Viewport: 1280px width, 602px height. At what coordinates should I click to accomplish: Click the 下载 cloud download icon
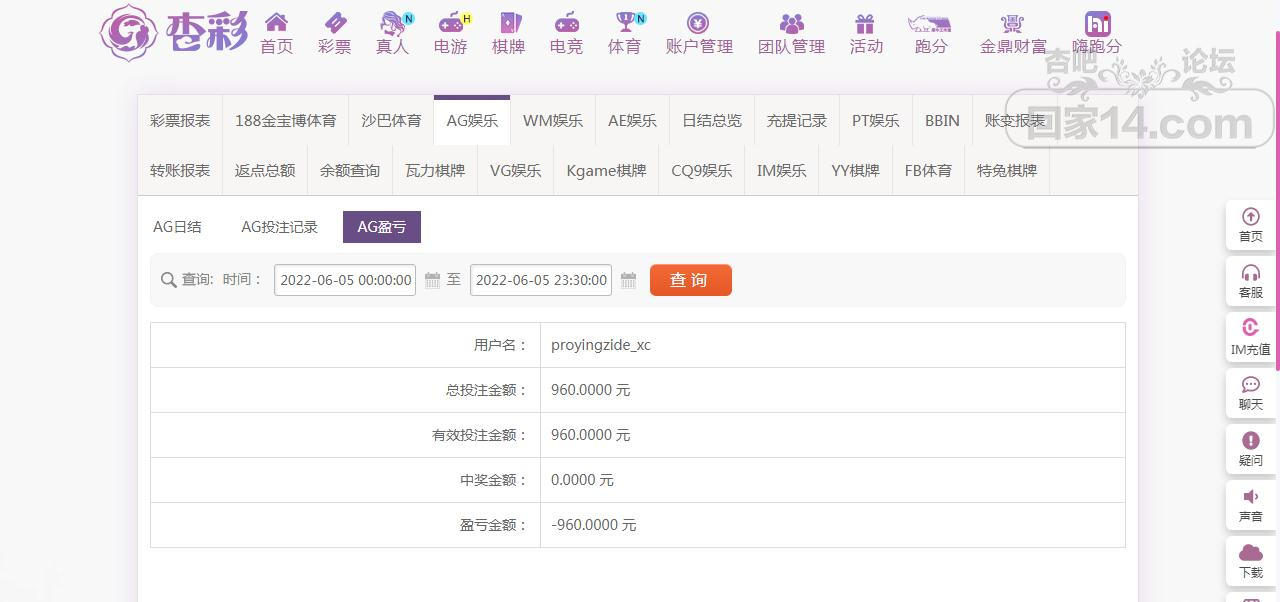pyautogui.click(x=1250, y=553)
